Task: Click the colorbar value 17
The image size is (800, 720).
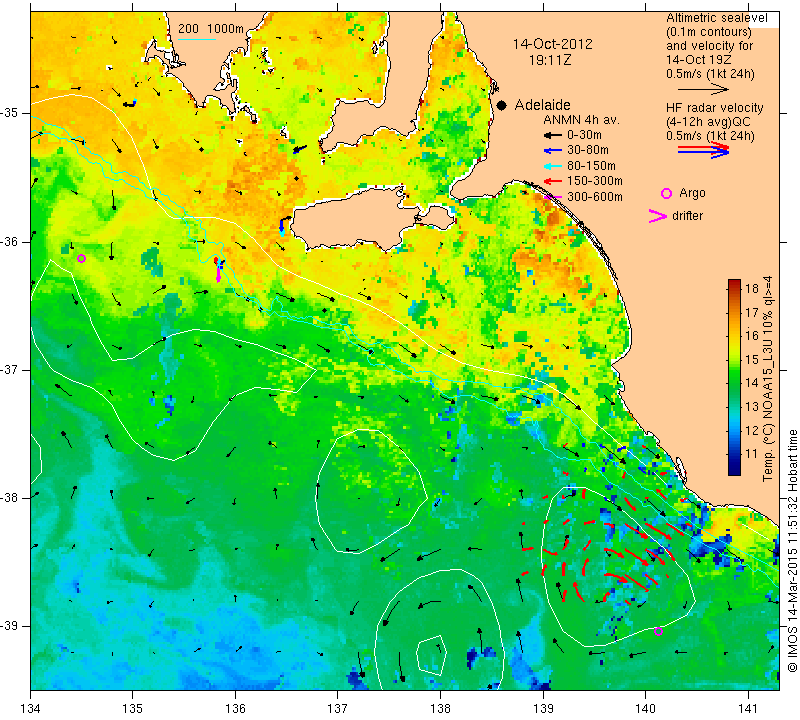Action: [x=752, y=312]
